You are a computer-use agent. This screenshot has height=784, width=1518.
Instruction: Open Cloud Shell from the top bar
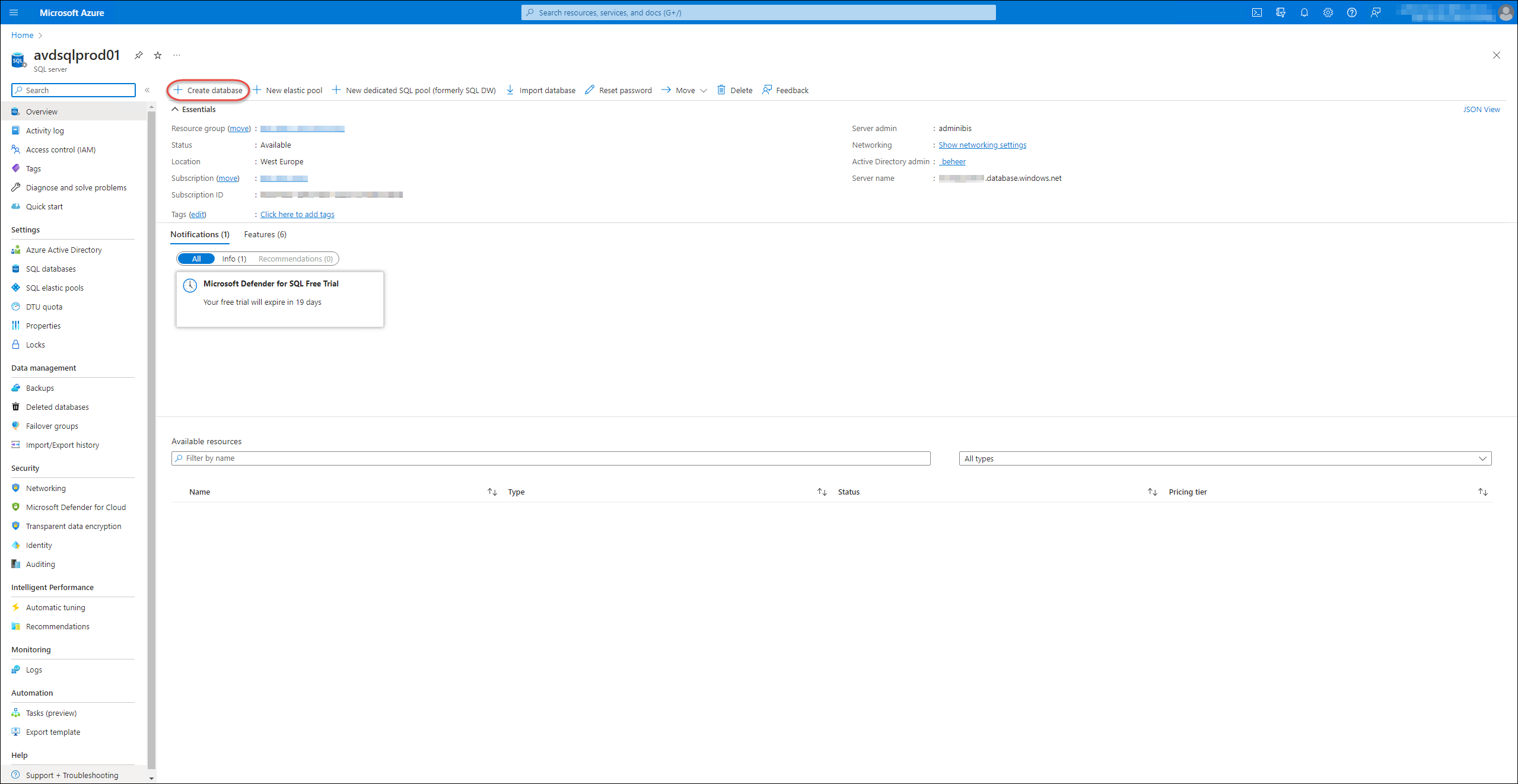1256,12
